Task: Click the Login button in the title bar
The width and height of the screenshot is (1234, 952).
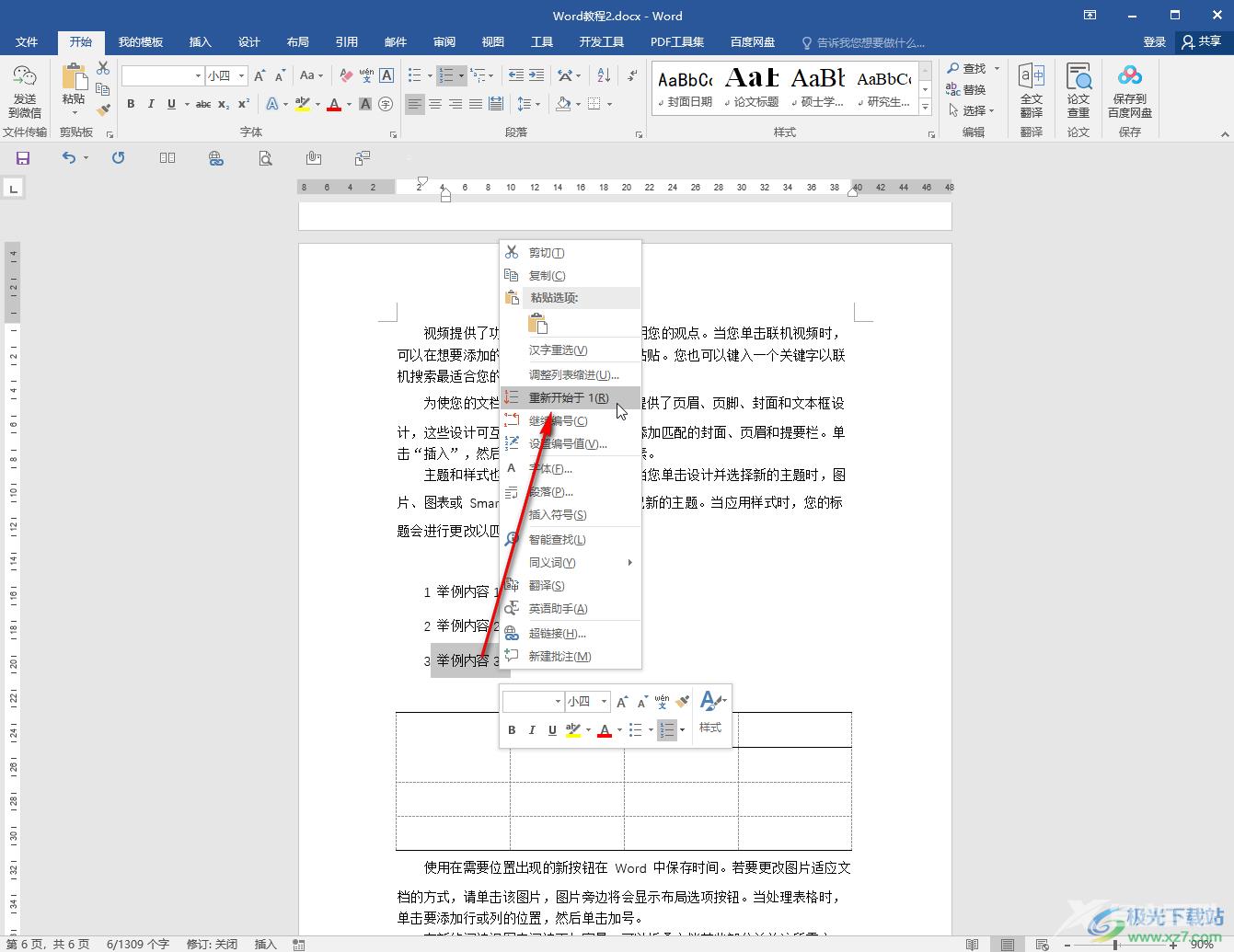Action: 1154,42
